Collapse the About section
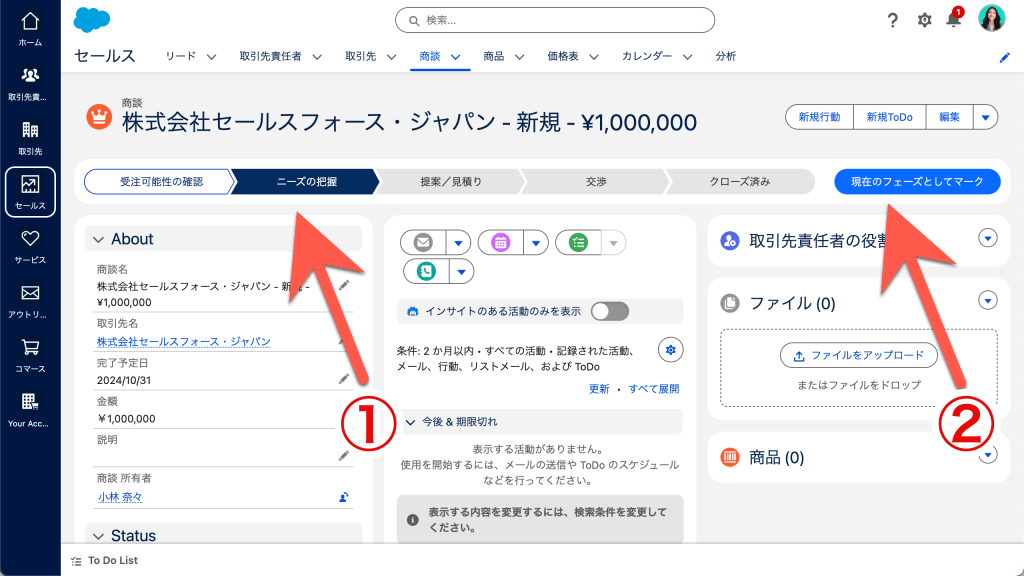This screenshot has height=576, width=1024. [x=98, y=240]
